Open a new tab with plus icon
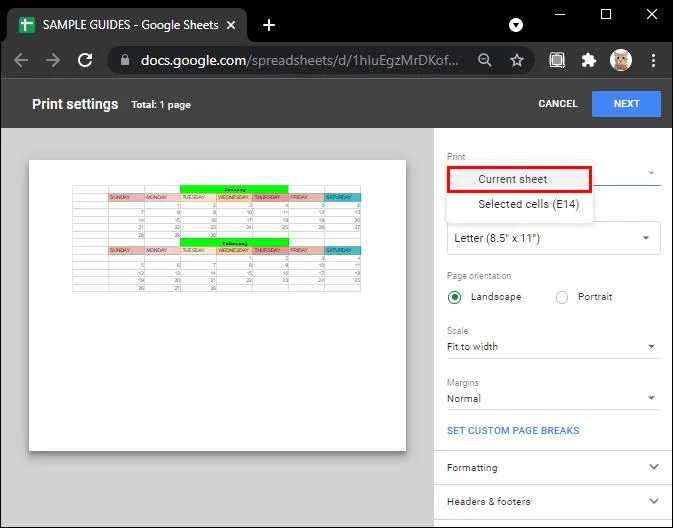 269,25
